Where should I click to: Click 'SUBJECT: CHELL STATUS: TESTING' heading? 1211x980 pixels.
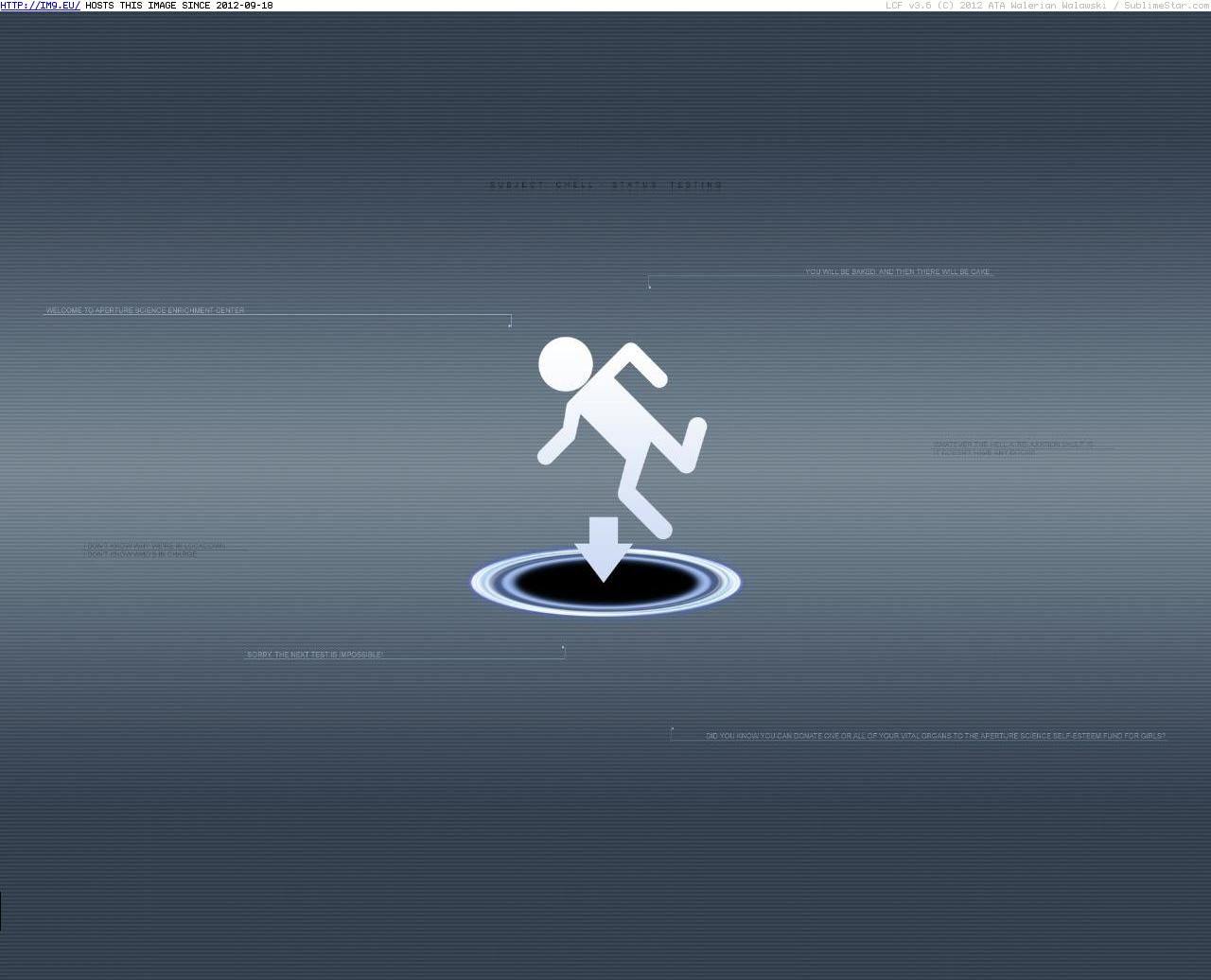pyautogui.click(x=605, y=185)
